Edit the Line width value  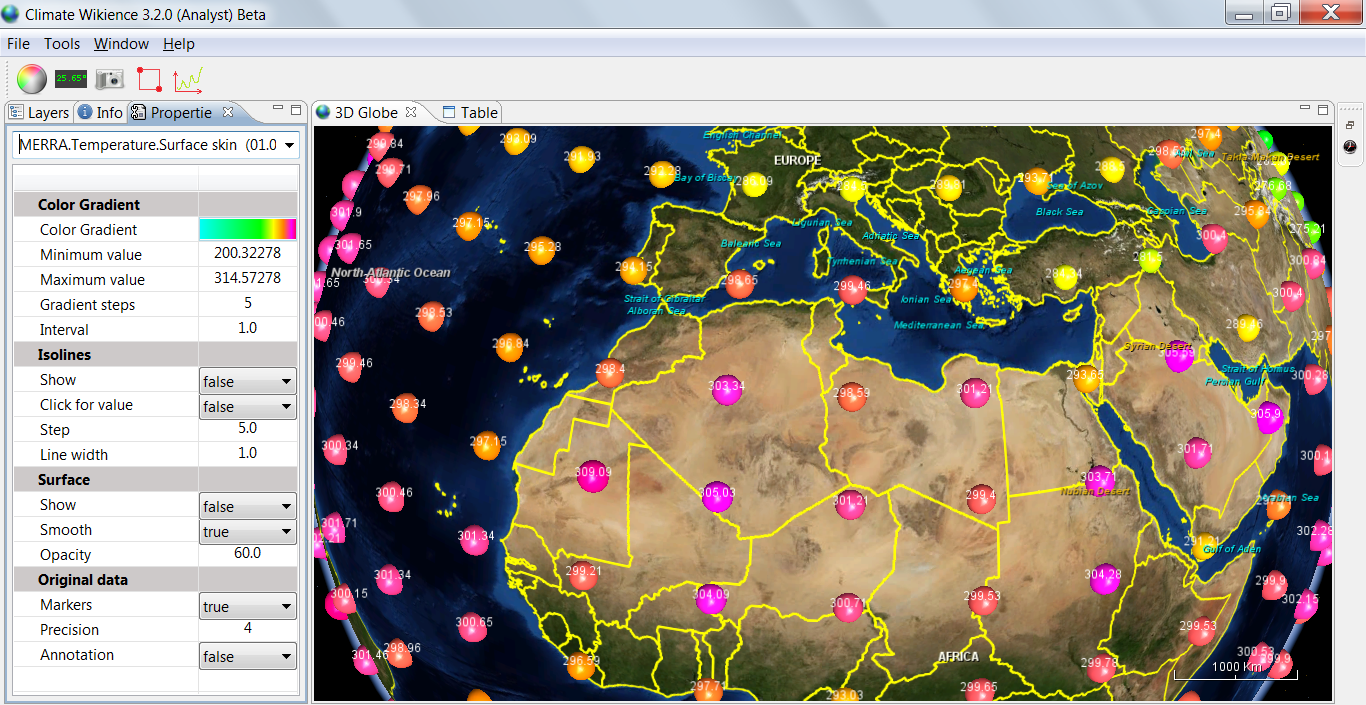click(x=248, y=454)
